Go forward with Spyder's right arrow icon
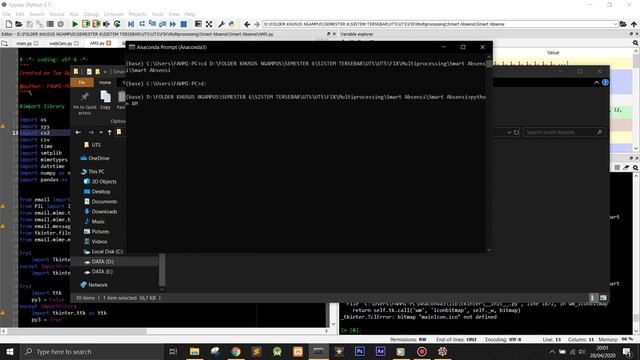Screen dimensions: 640x360 coord(257,24)
